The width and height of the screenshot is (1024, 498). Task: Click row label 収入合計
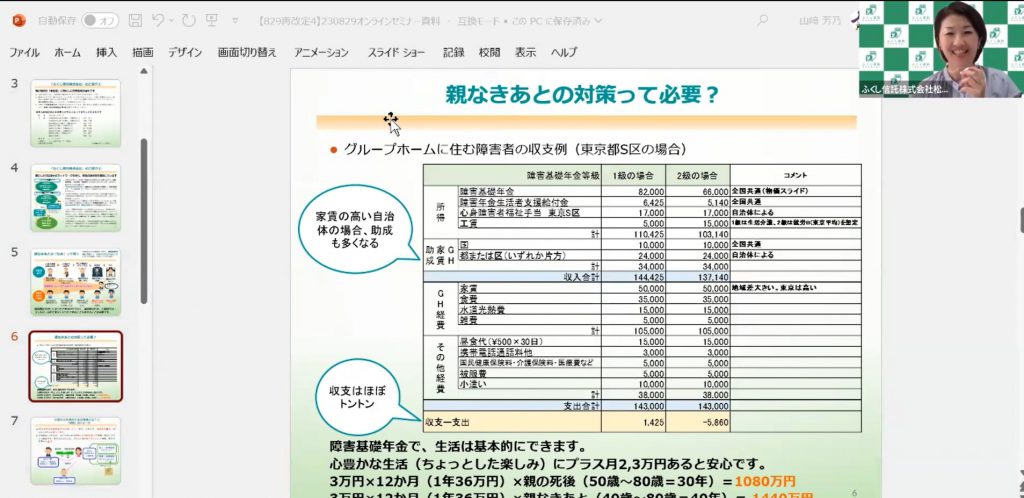click(581, 277)
